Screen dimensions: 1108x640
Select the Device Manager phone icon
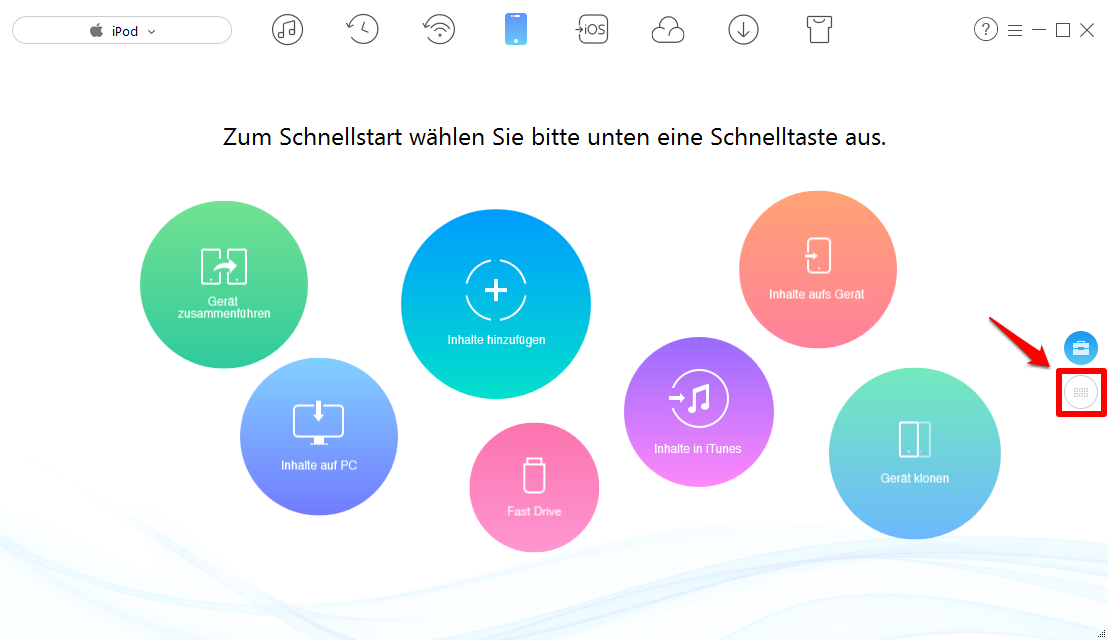[516, 30]
